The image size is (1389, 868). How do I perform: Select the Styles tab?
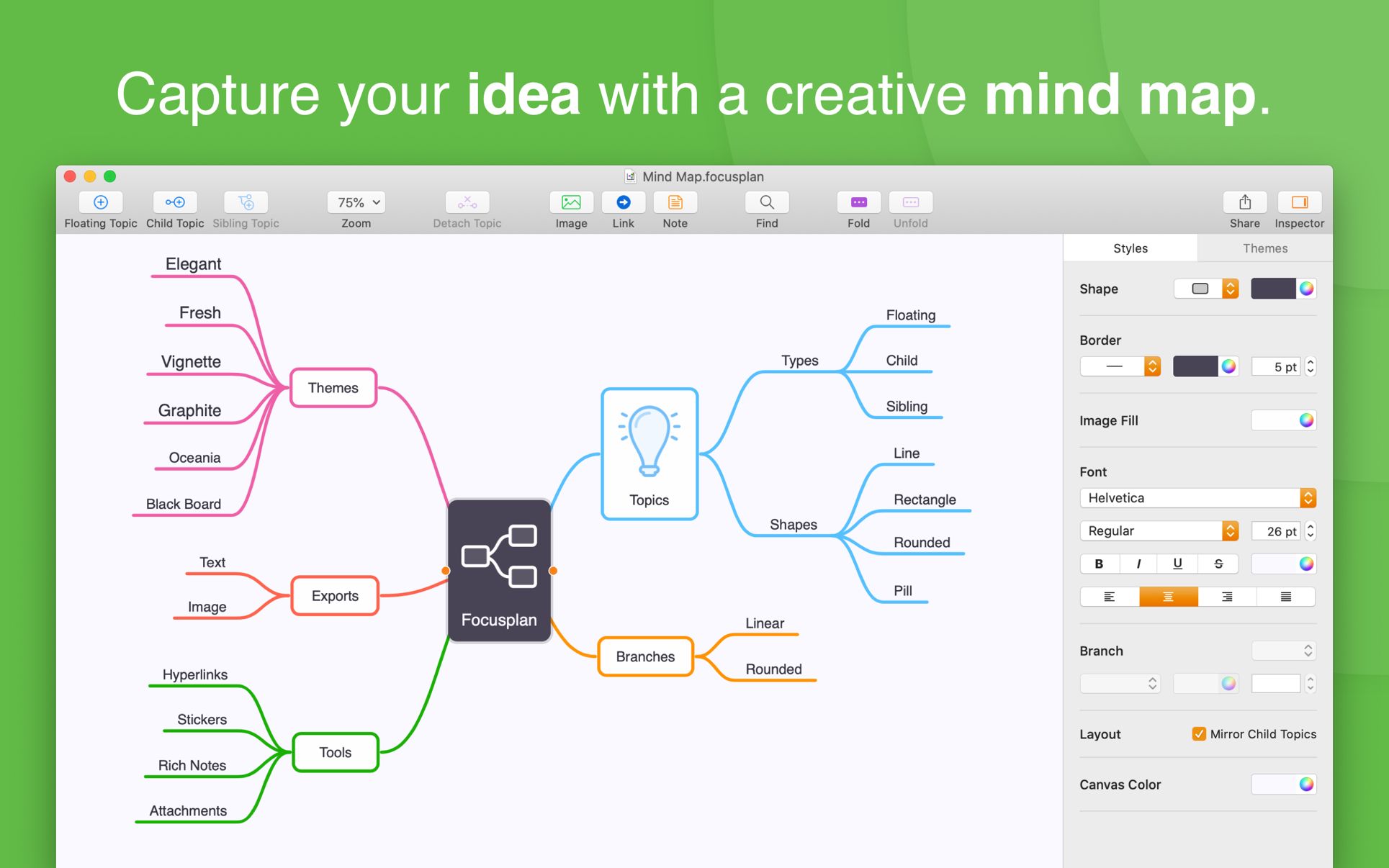(1130, 248)
